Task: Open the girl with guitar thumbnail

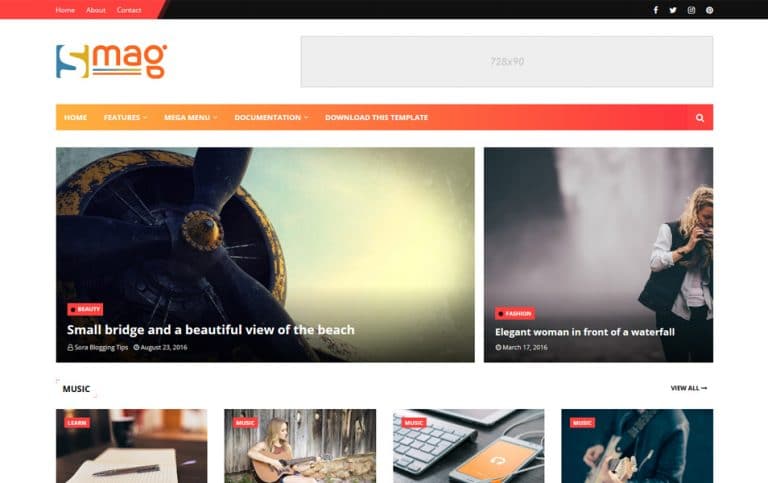Action: tap(300, 446)
